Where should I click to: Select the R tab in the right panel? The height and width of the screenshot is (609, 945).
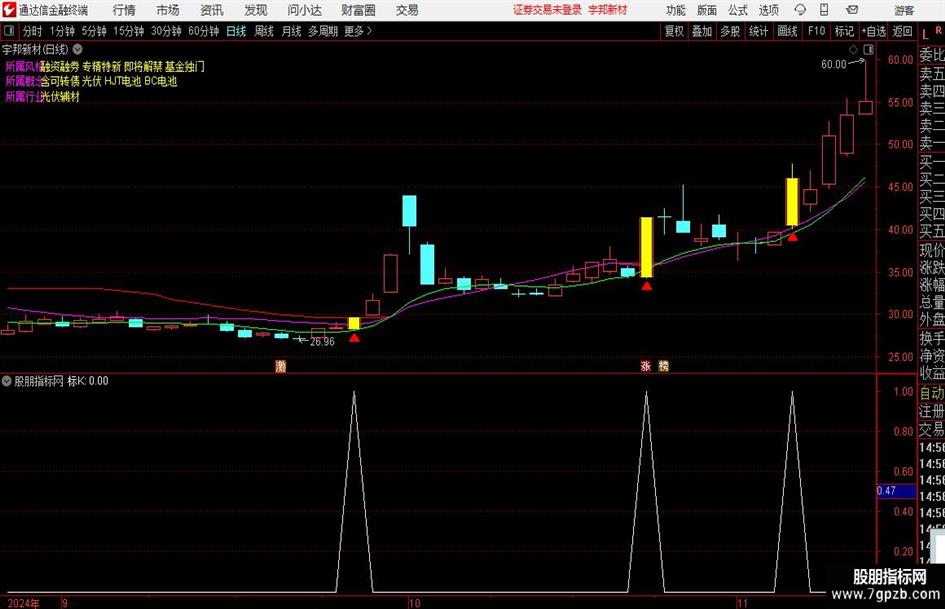point(938,31)
